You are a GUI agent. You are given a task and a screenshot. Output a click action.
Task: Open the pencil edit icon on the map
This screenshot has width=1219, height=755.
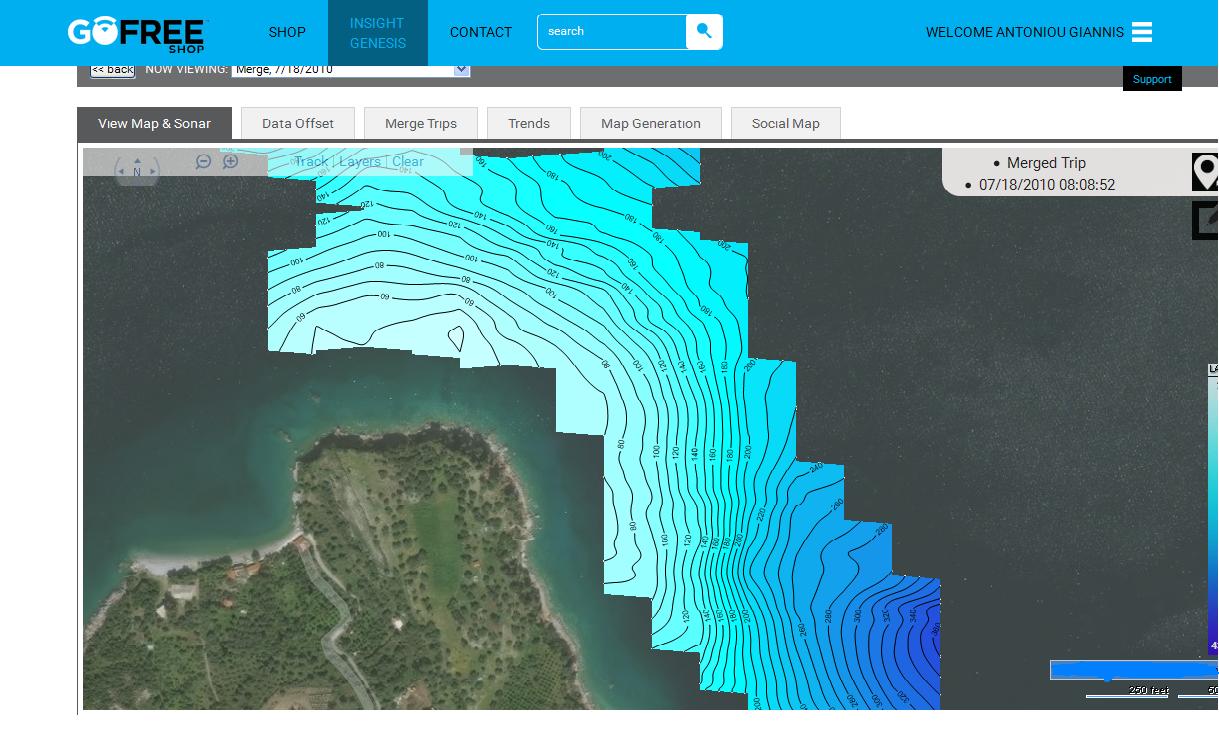pyautogui.click(x=1205, y=220)
